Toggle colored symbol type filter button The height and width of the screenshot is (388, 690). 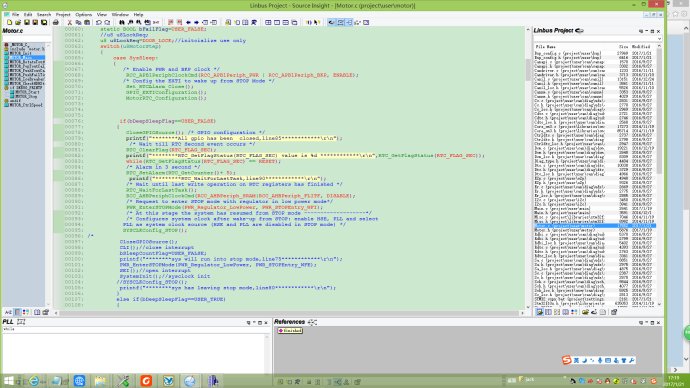coord(26,312)
